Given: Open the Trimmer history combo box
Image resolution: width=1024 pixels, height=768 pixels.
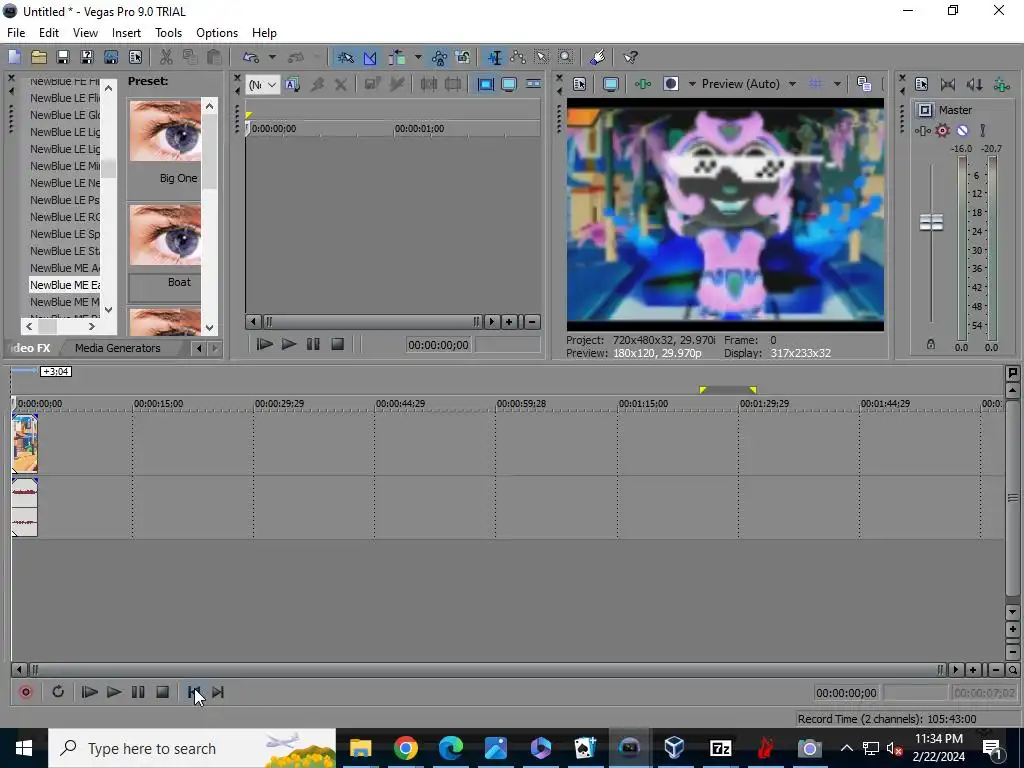Looking at the screenshot, I should (263, 84).
